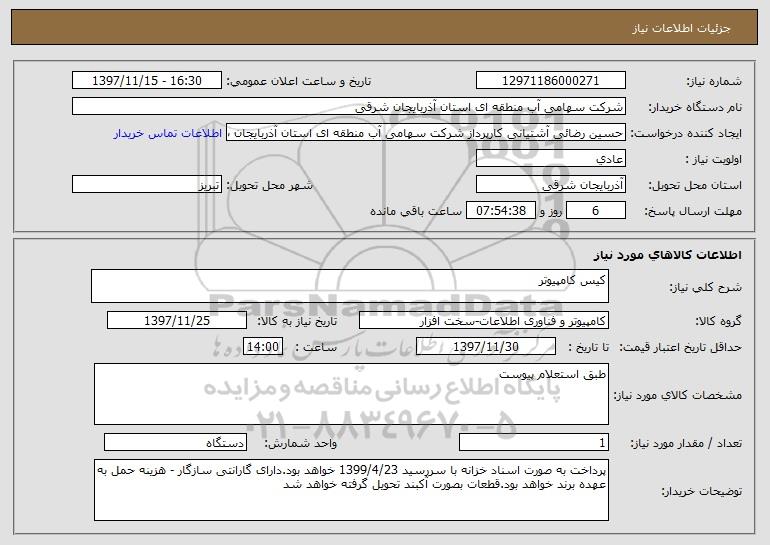Click the شماره نیاز label
770x545 pixels.
click(x=714, y=82)
